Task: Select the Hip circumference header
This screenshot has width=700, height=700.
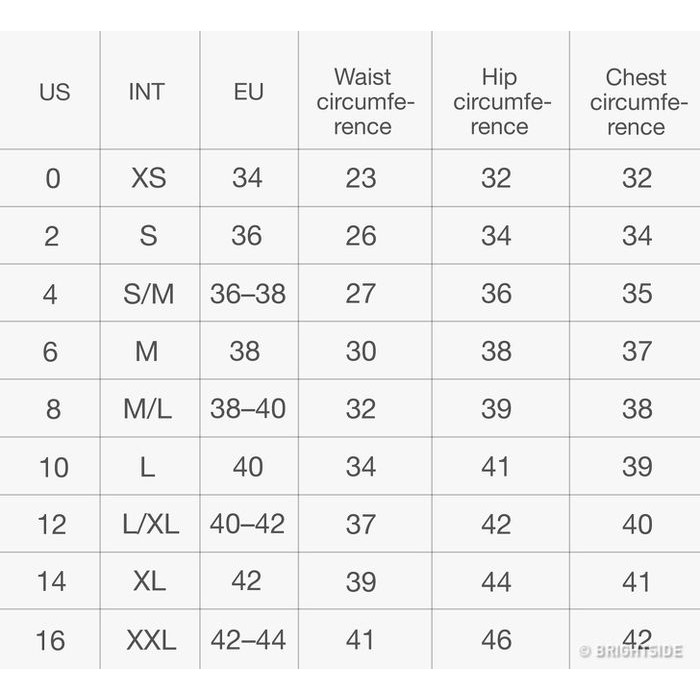Action: click(499, 102)
